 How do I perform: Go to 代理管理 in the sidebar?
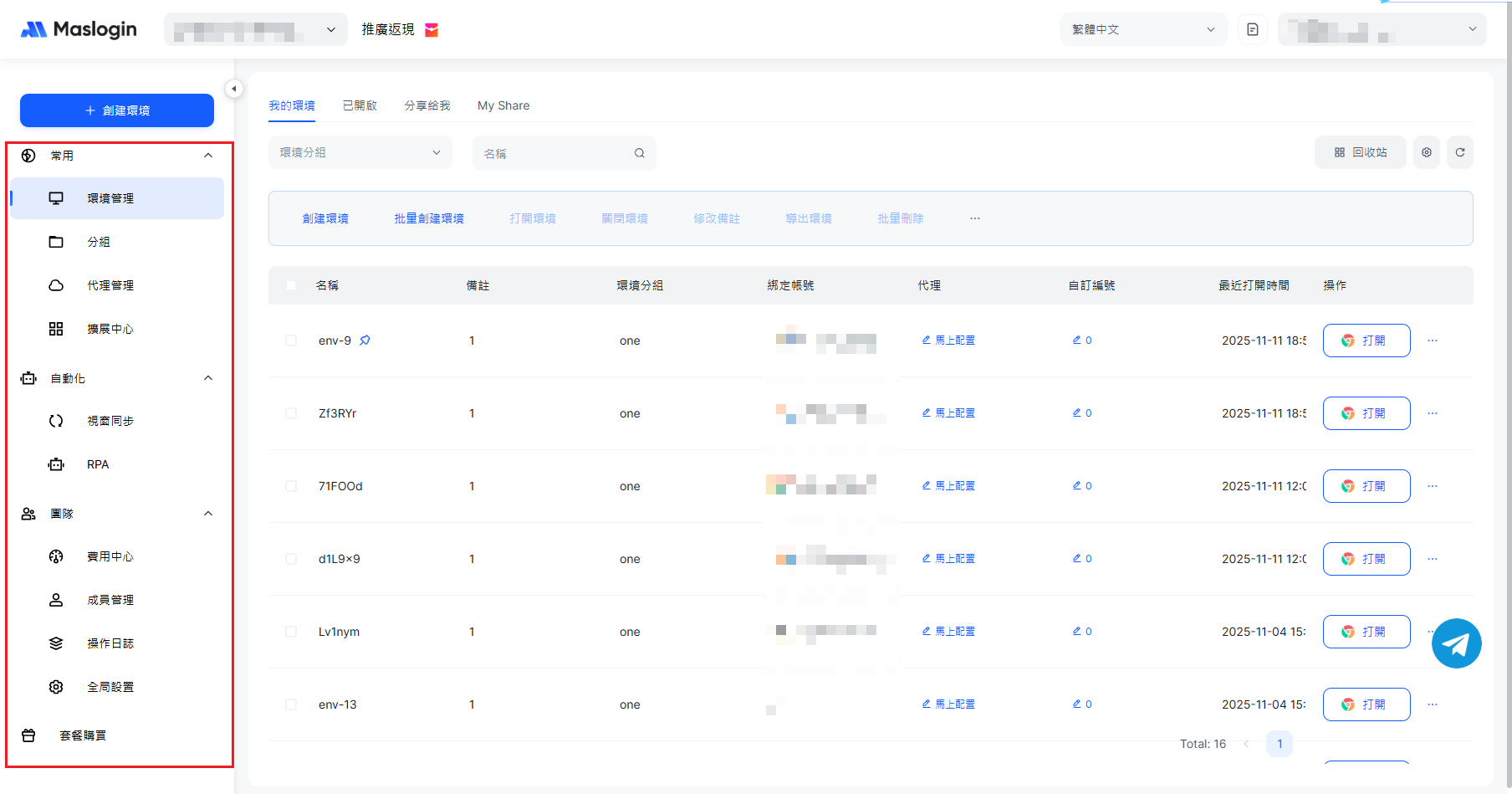[x=110, y=285]
